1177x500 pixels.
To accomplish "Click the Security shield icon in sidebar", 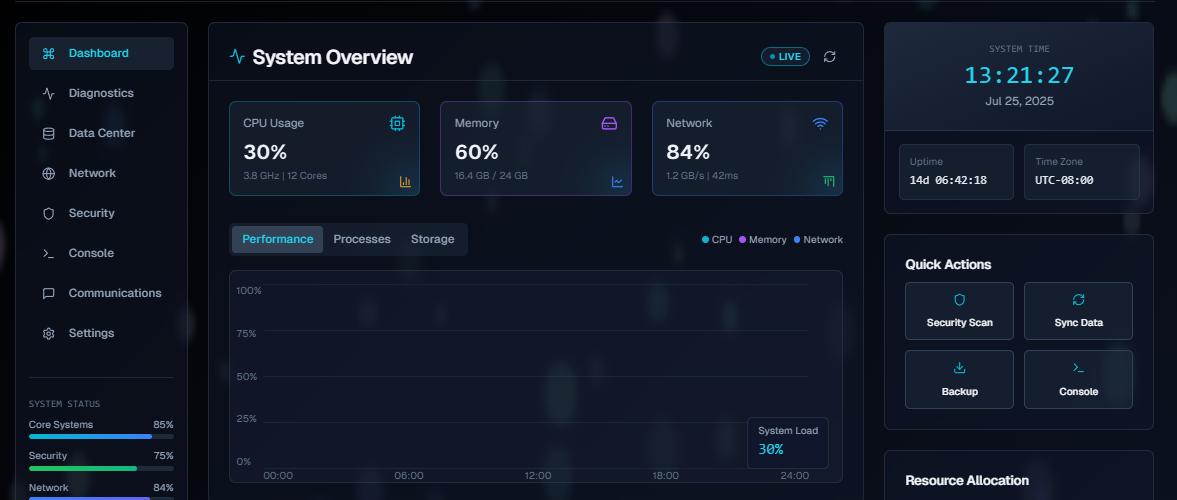I will click(49, 213).
